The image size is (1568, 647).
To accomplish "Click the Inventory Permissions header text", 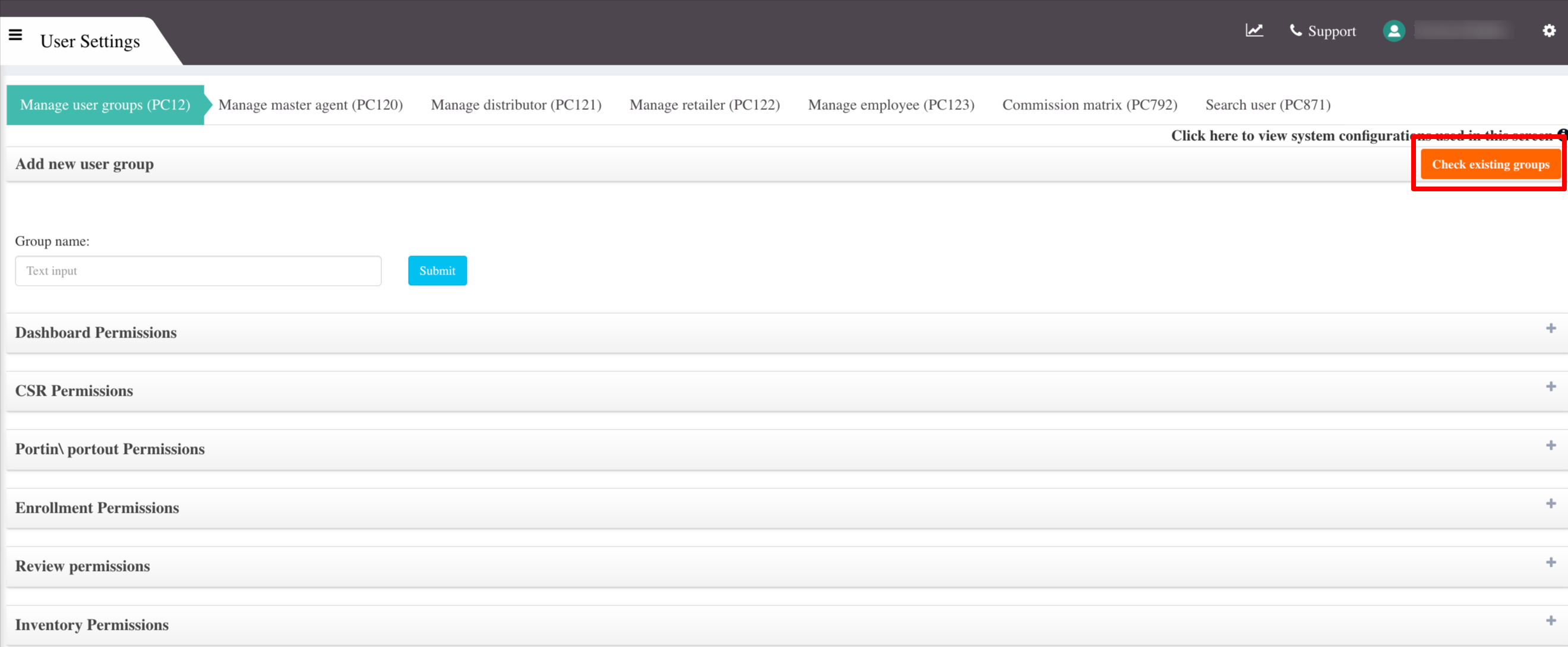I will pyautogui.click(x=92, y=624).
